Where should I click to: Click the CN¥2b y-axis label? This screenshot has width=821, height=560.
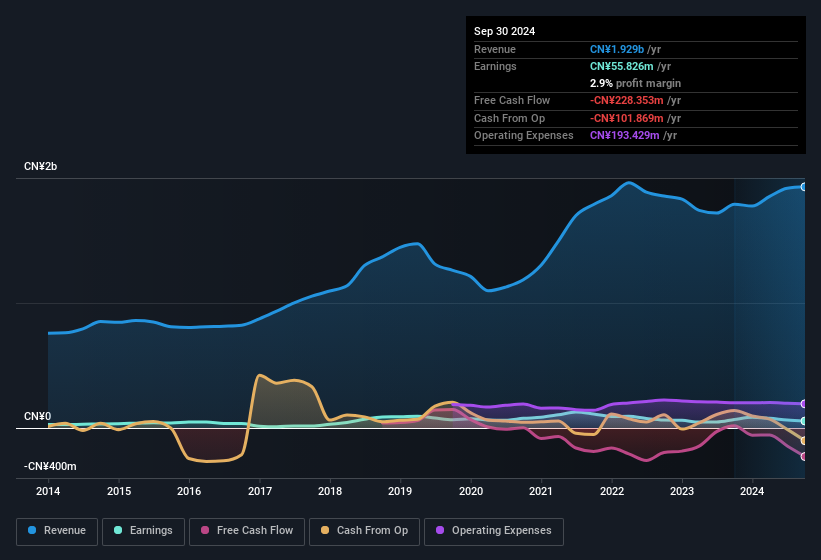tap(40, 166)
